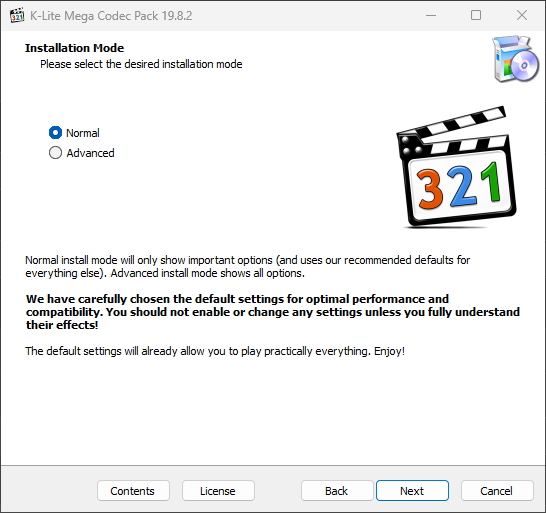Click the 'K-Lite Mega Codec Pack 19.8.2' title text

[x=111, y=16]
